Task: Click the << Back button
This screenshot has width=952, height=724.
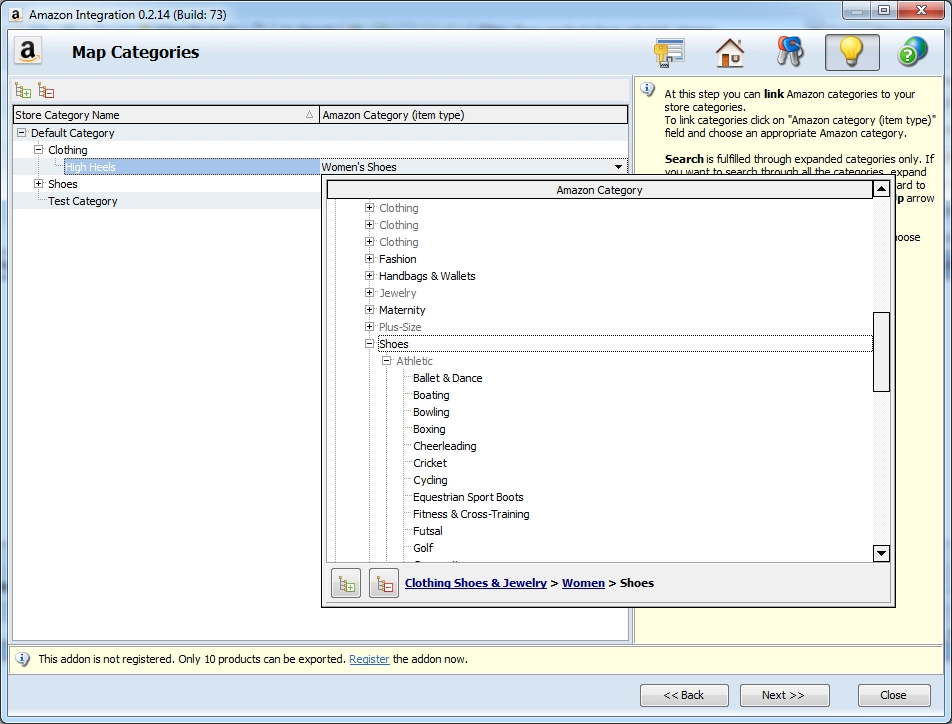Action: coord(684,695)
